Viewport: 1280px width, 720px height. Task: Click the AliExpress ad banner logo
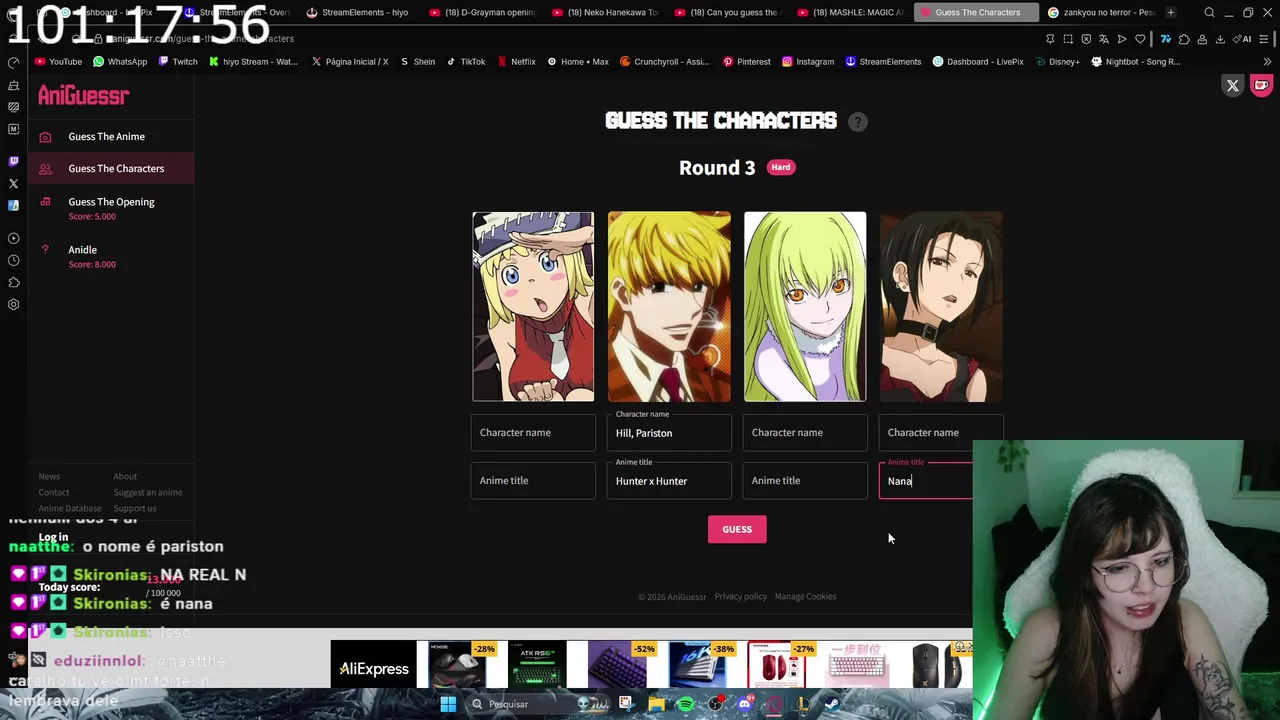point(373,669)
